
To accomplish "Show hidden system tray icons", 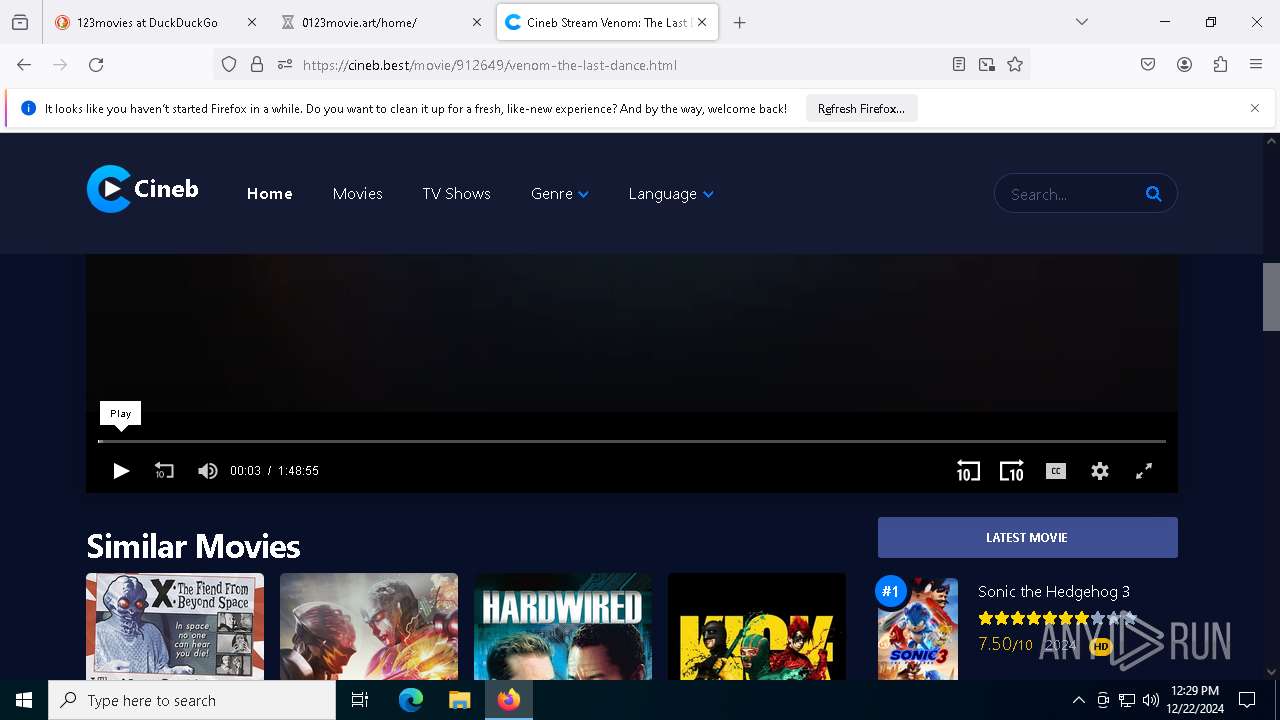I will [1078, 700].
